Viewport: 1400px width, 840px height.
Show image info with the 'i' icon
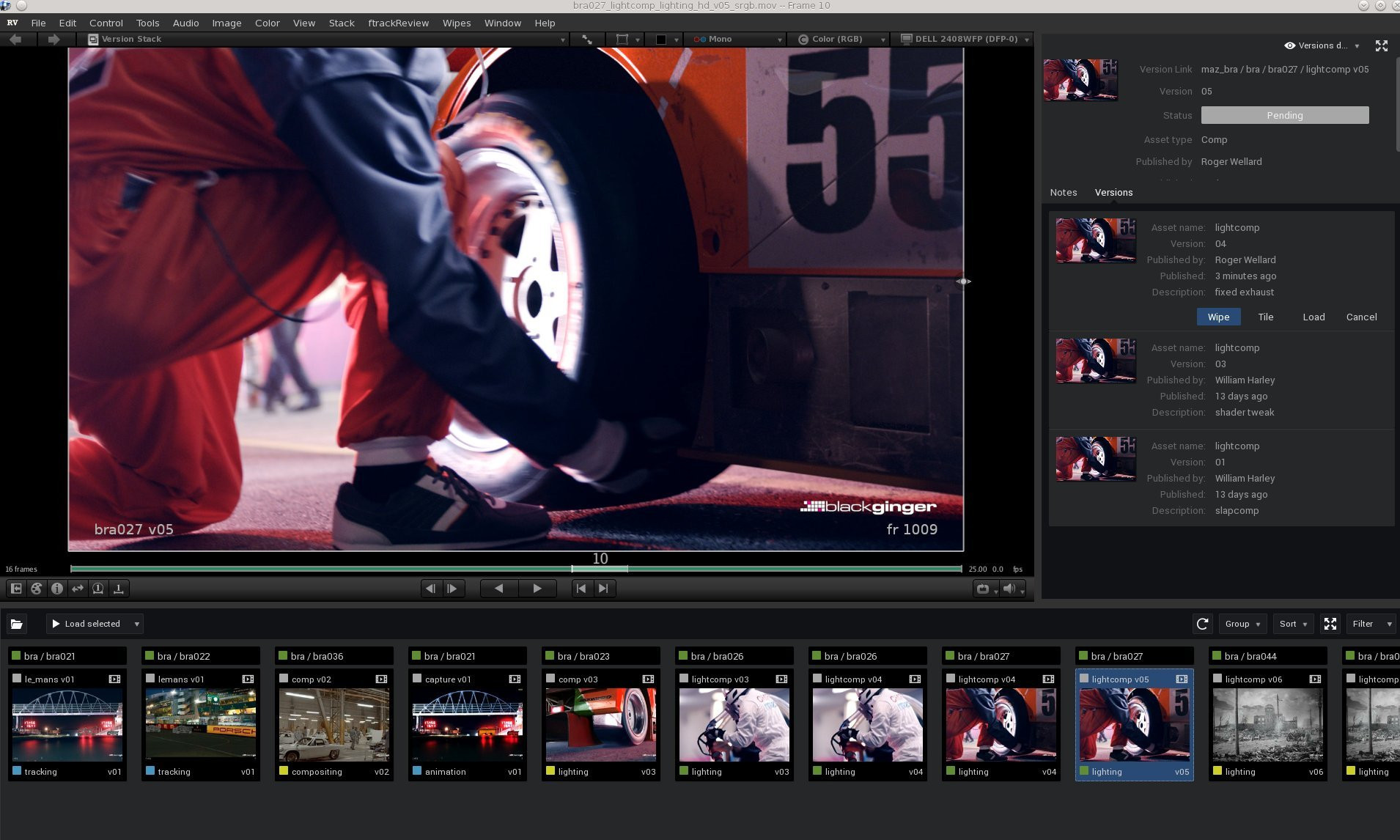(x=57, y=589)
